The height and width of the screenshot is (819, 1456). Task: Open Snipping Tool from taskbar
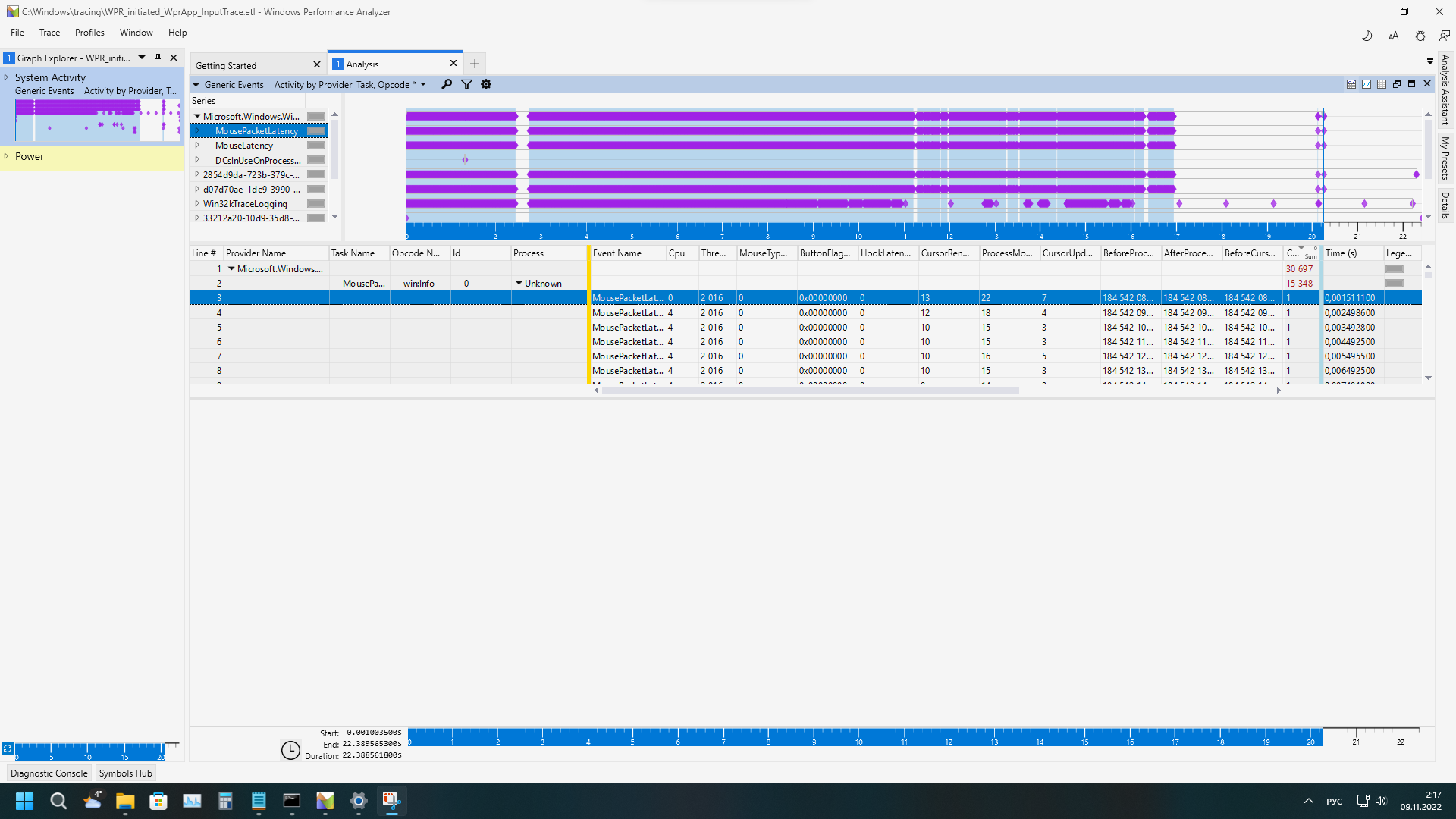pos(391,801)
